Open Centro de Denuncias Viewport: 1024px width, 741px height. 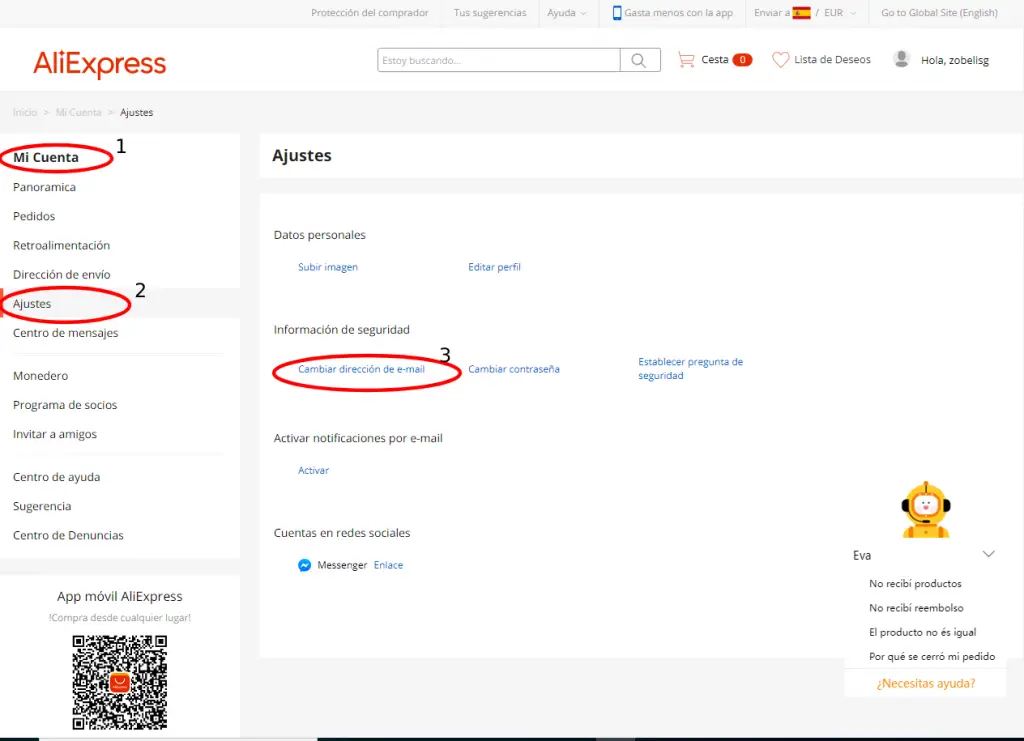[x=68, y=535]
